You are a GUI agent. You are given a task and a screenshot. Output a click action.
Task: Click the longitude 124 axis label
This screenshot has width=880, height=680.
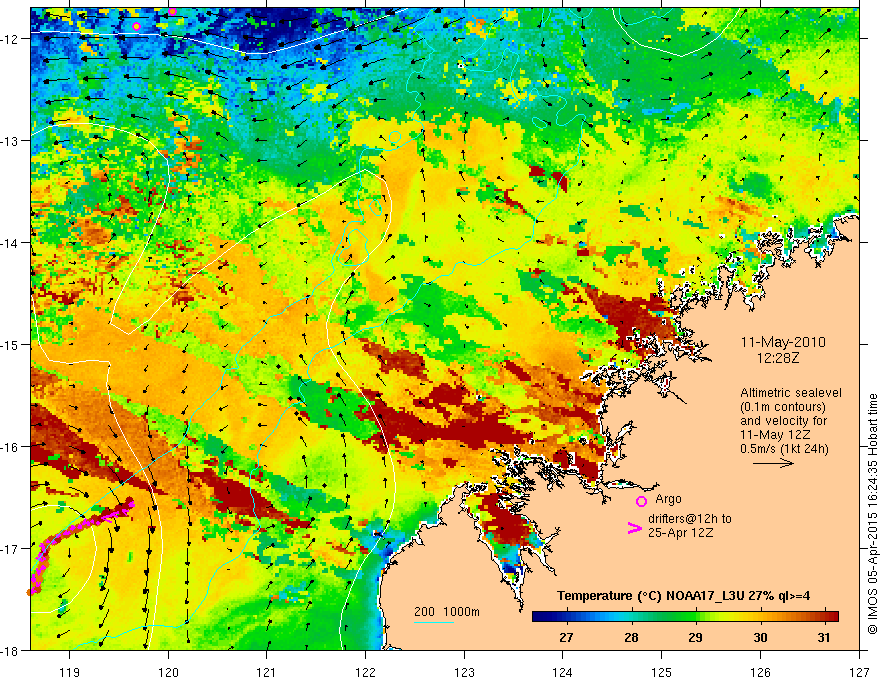pyautogui.click(x=563, y=672)
